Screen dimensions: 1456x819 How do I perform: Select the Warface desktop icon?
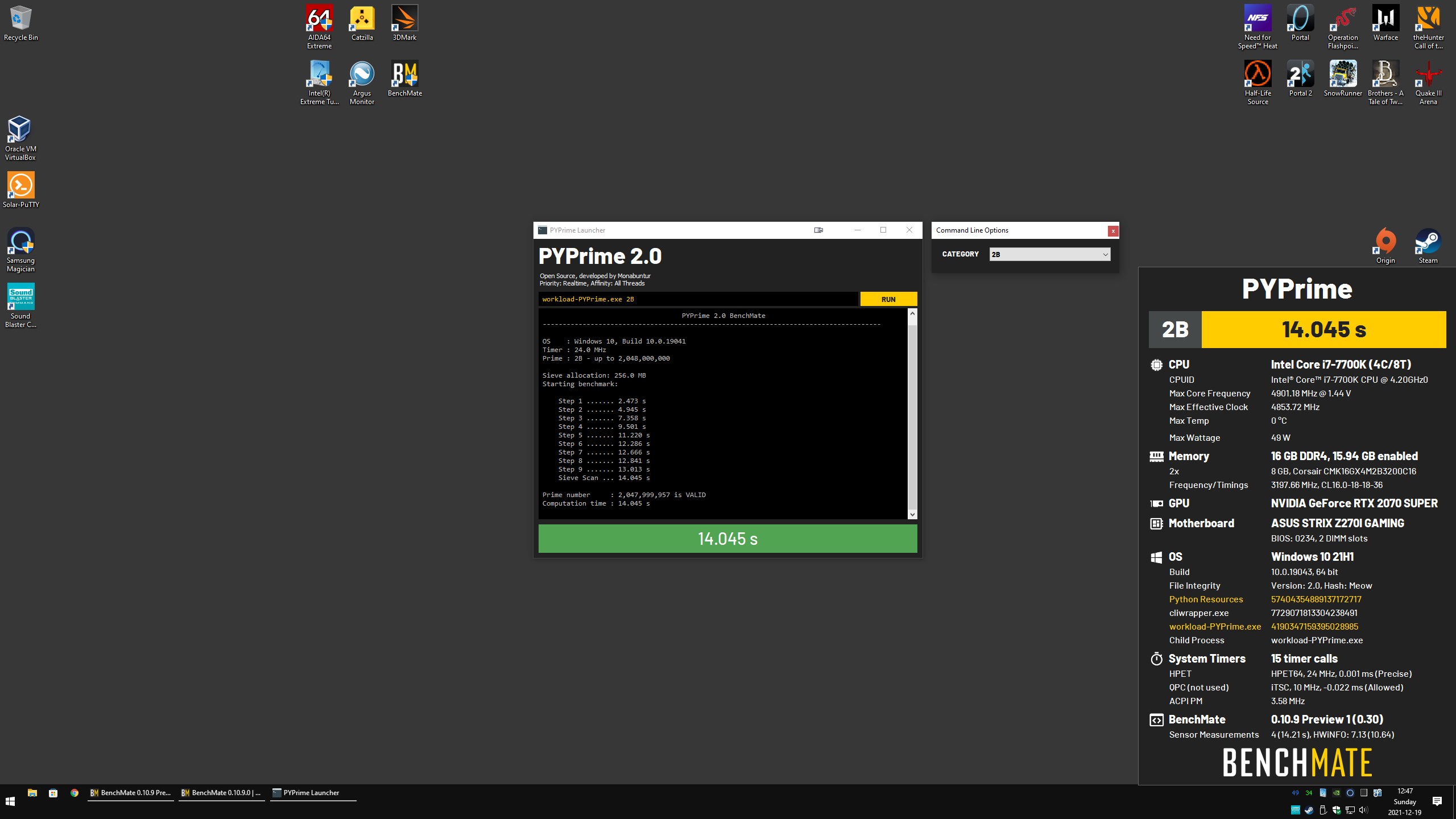[1385, 23]
